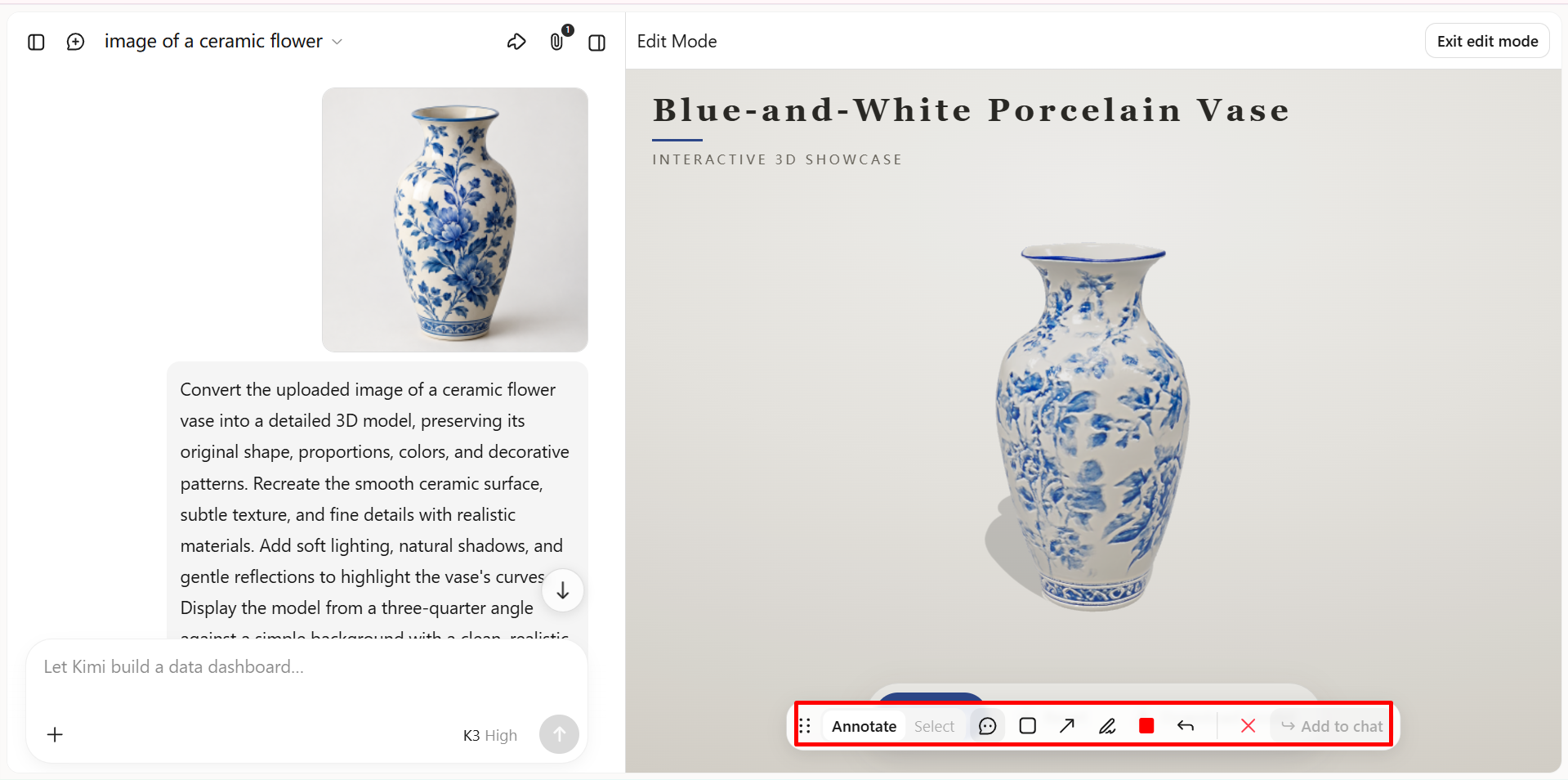The image size is (1568, 780).
Task: Click the share arrow icon
Action: pyautogui.click(x=516, y=42)
